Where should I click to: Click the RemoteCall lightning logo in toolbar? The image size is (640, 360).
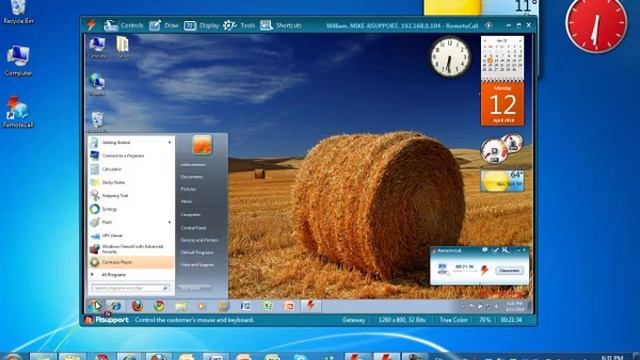pyautogui.click(x=91, y=25)
